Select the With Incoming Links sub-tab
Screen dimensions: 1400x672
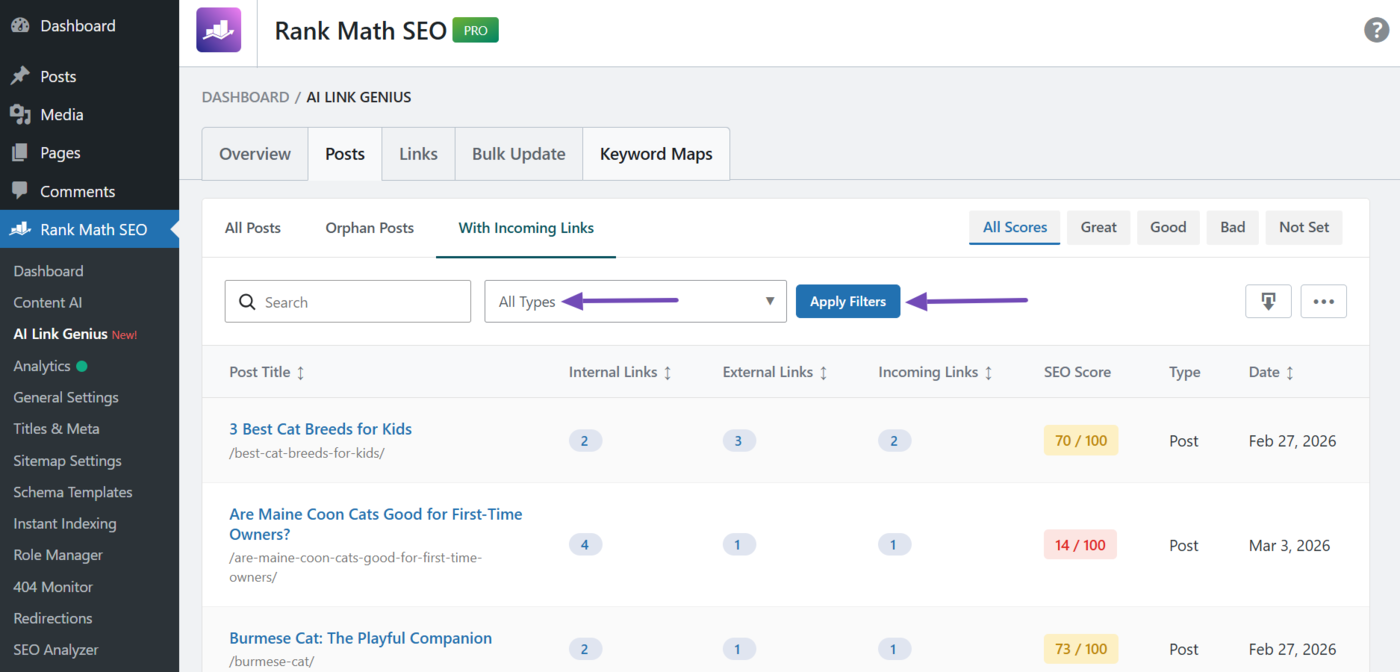point(526,228)
